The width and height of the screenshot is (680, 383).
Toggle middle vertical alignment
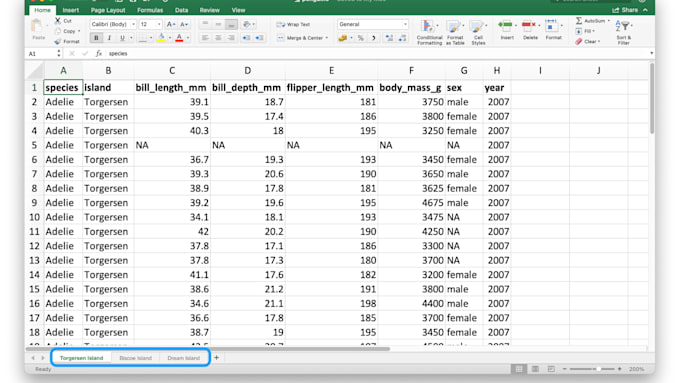(x=218, y=24)
